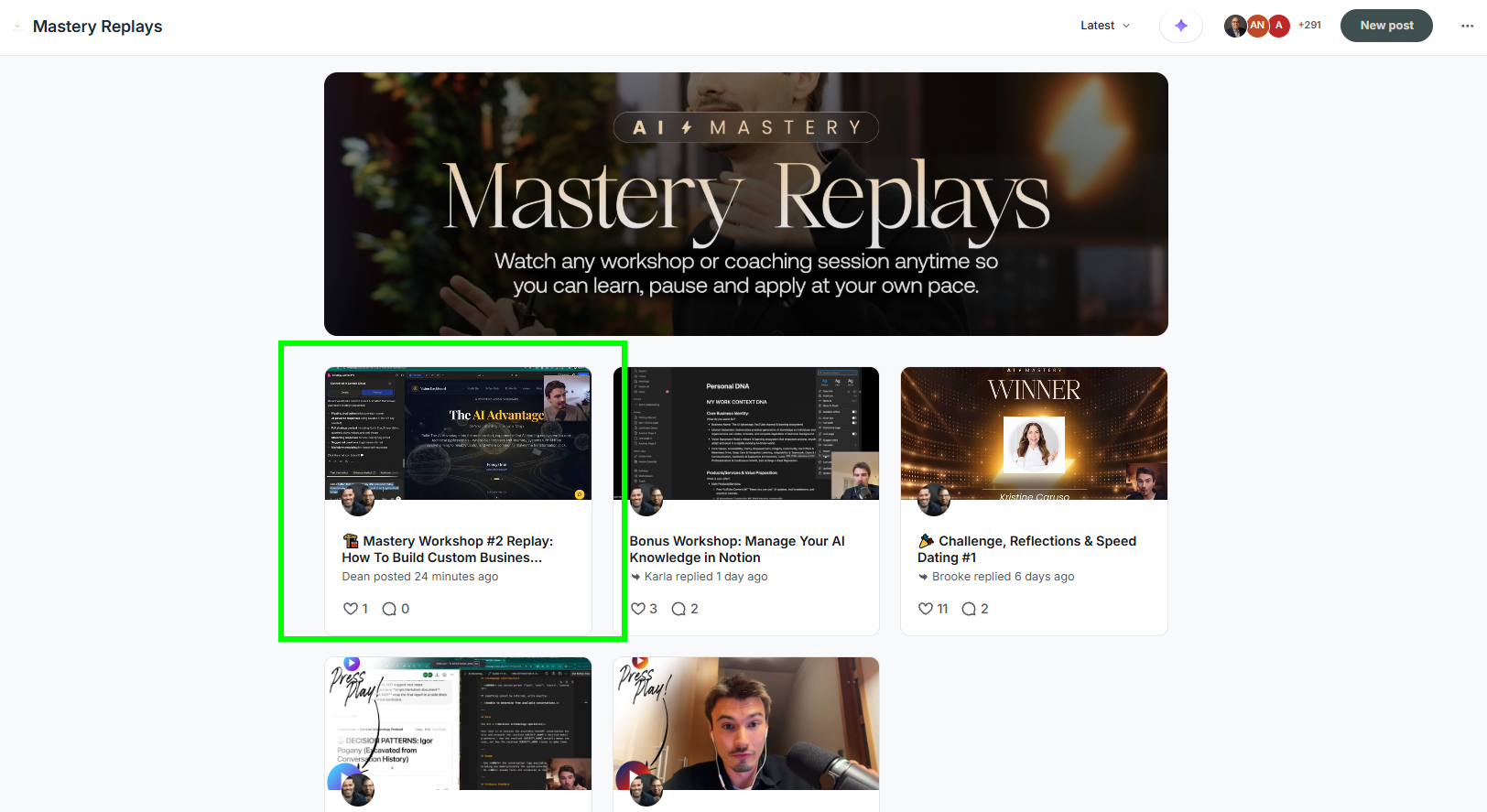Image resolution: width=1487 pixels, height=812 pixels.
Task: Click author avatar on Mastery Workshop #2 card
Action: pos(358,500)
